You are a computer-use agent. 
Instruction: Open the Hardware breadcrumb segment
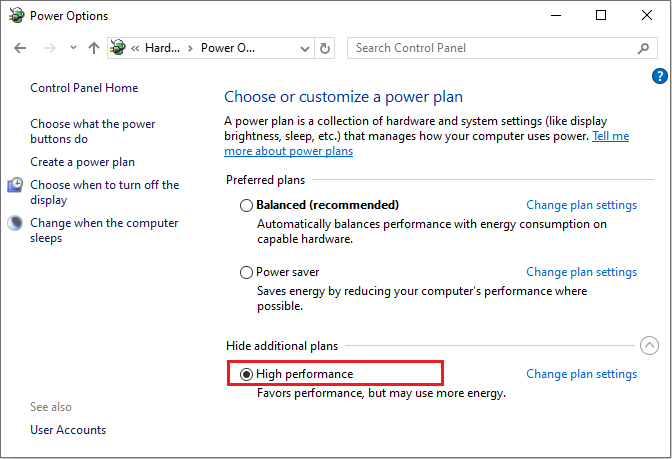pyautogui.click(x=162, y=48)
